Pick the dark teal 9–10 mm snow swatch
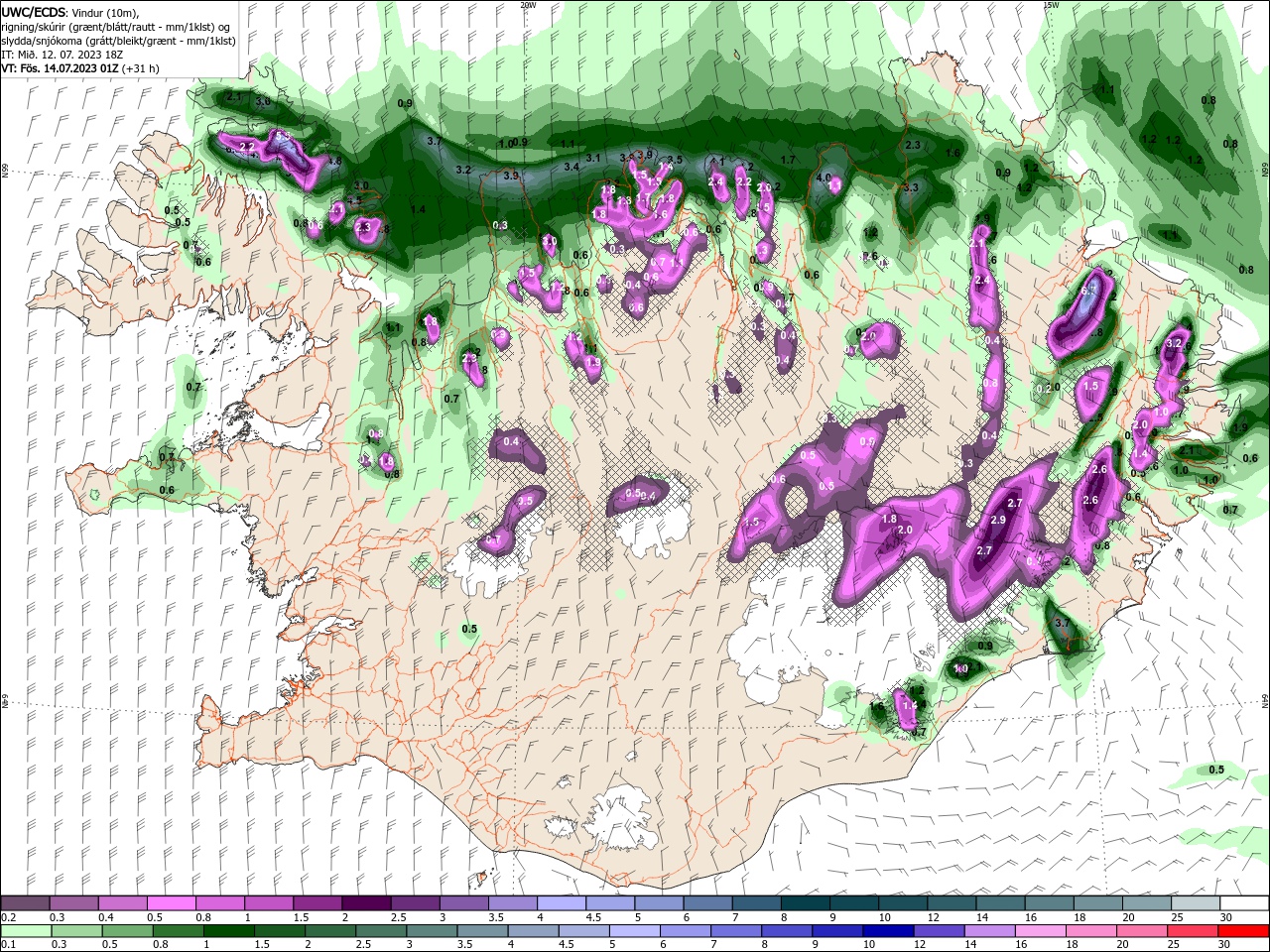 853,903
